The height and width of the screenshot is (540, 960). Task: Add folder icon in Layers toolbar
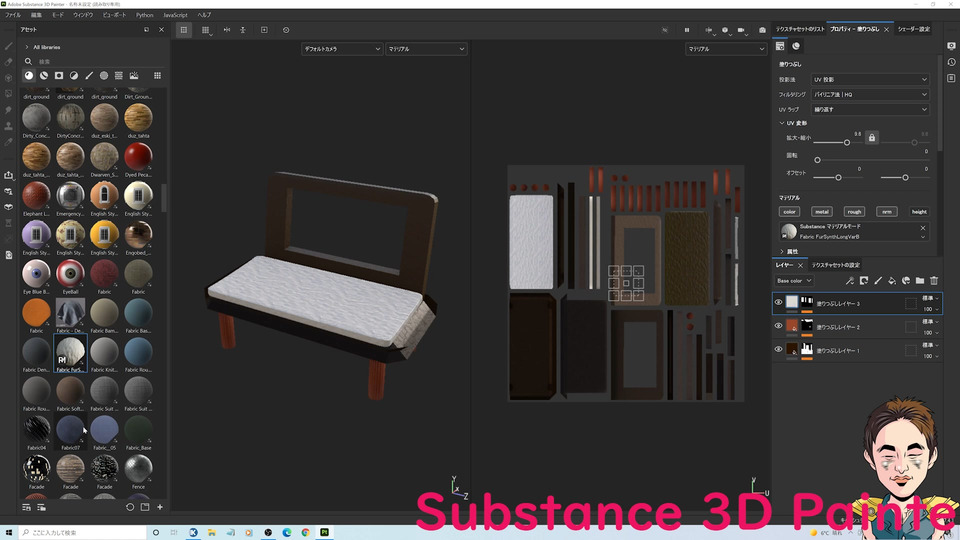tap(920, 280)
